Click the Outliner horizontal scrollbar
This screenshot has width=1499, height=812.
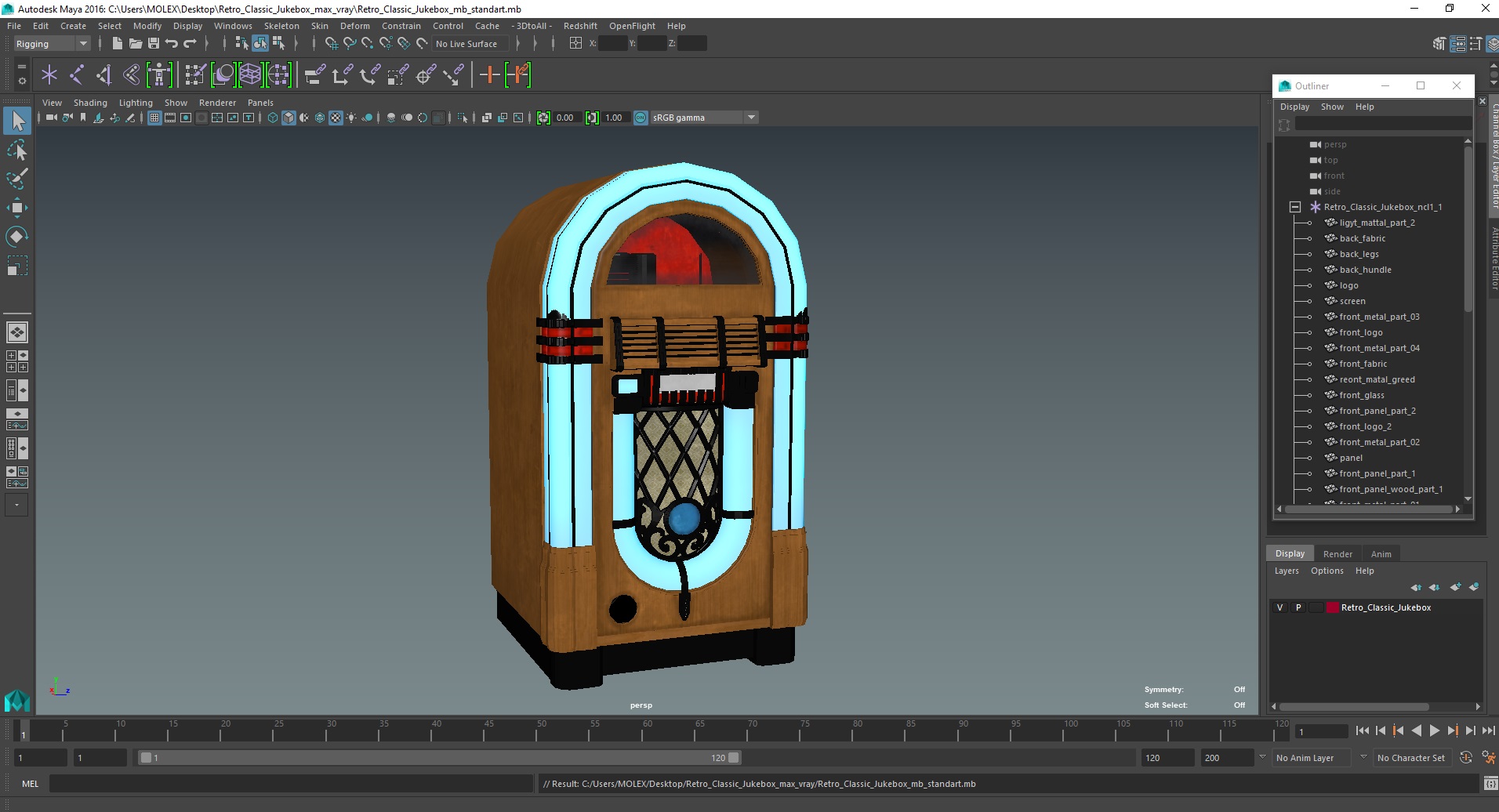pos(1368,509)
